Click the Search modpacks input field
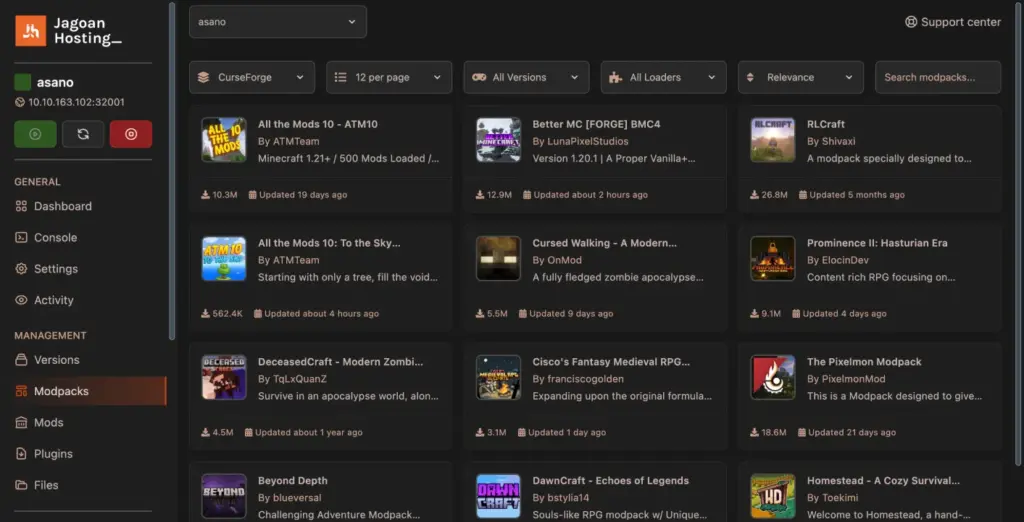The image size is (1024, 522). [x=938, y=77]
